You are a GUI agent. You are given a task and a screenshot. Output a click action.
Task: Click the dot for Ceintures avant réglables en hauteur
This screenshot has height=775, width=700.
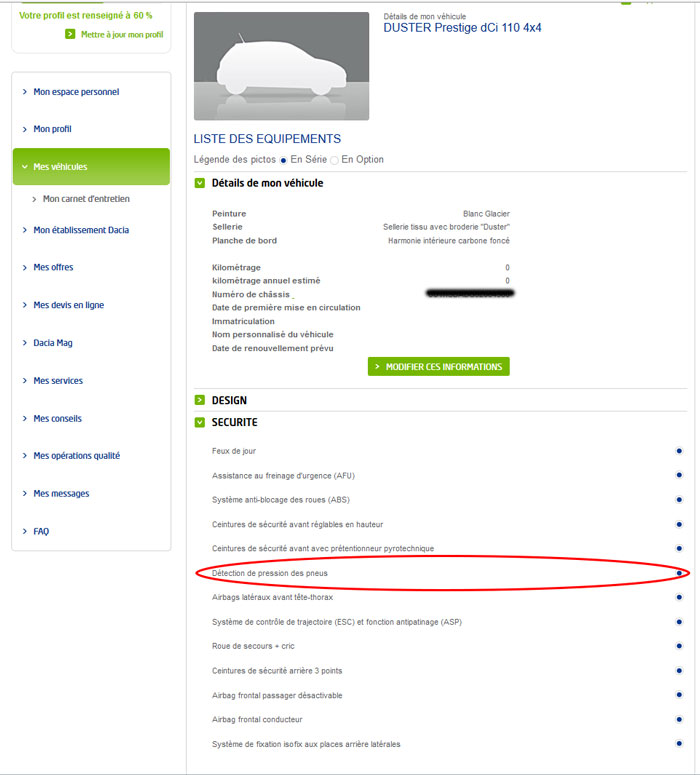coord(679,524)
